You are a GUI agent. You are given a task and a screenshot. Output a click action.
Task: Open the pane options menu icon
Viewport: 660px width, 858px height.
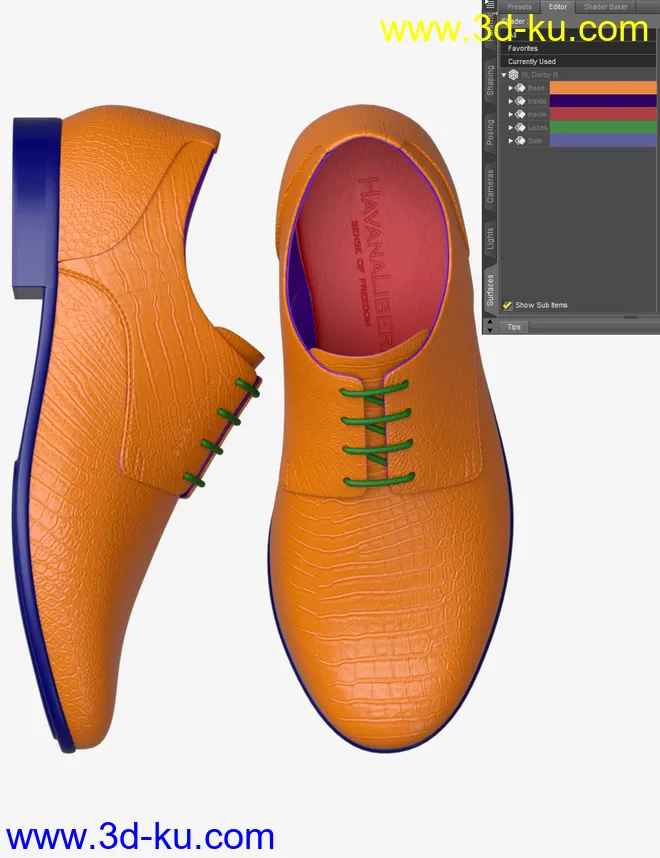[490, 5]
